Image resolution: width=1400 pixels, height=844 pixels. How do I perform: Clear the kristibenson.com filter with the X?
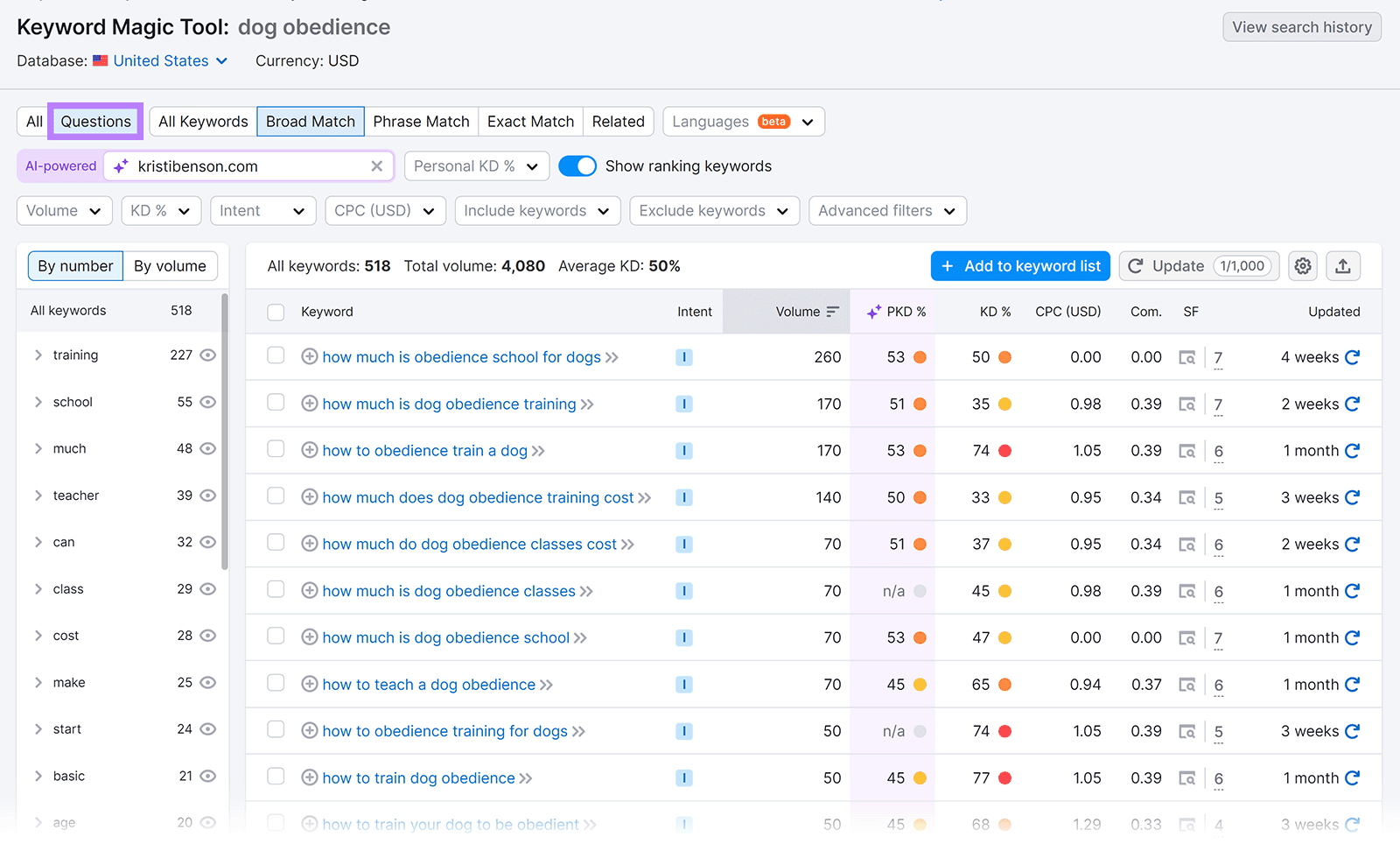376,165
